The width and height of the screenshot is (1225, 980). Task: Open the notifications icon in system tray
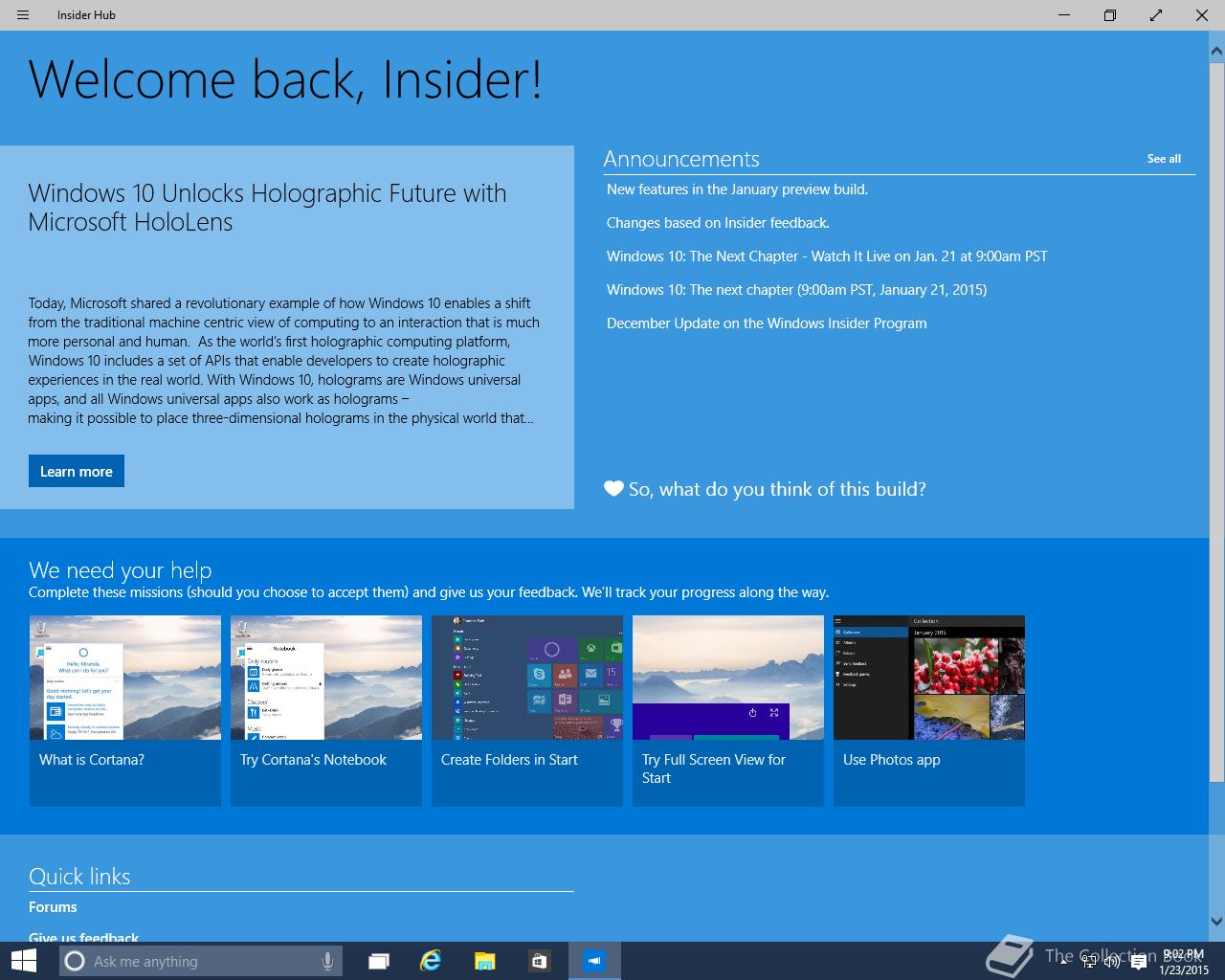pos(1139,963)
